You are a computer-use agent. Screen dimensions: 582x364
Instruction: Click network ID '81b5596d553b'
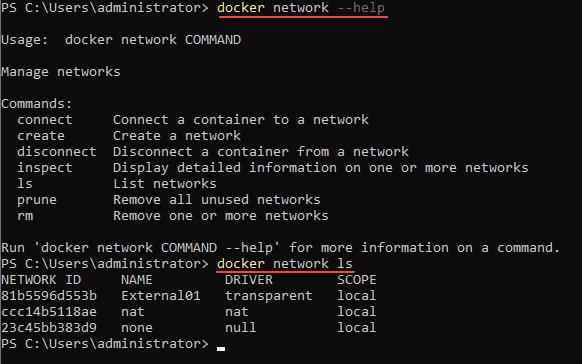pos(49,296)
